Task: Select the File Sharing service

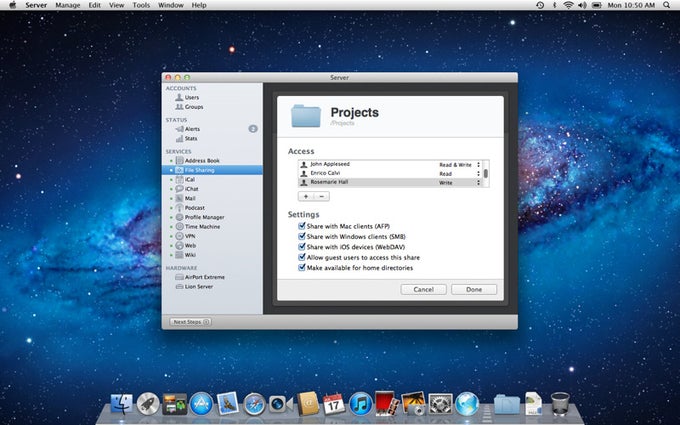Action: (212, 170)
